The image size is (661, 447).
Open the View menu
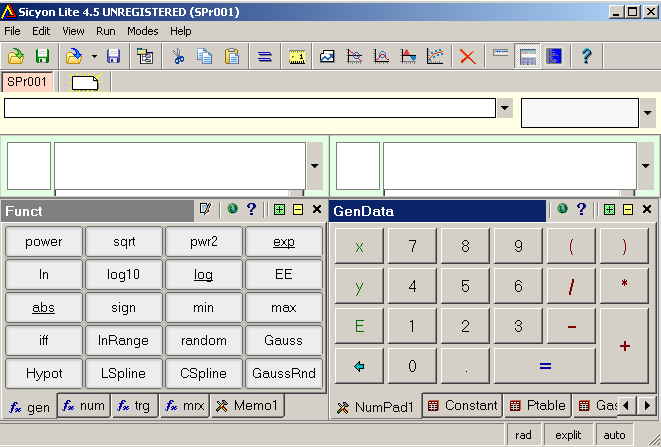[x=73, y=31]
